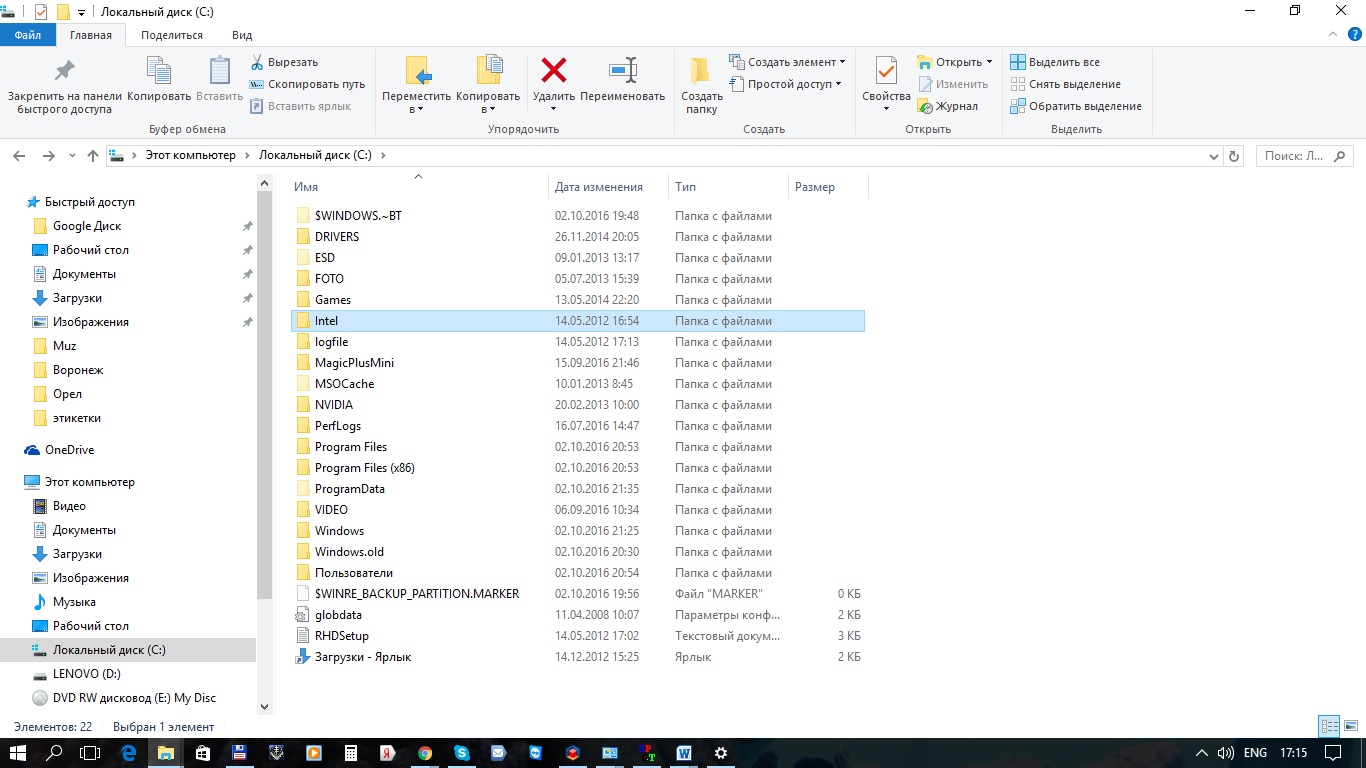Click the Delete (Удалить) red X icon
Screen dimensions: 1366x768
tap(553, 71)
